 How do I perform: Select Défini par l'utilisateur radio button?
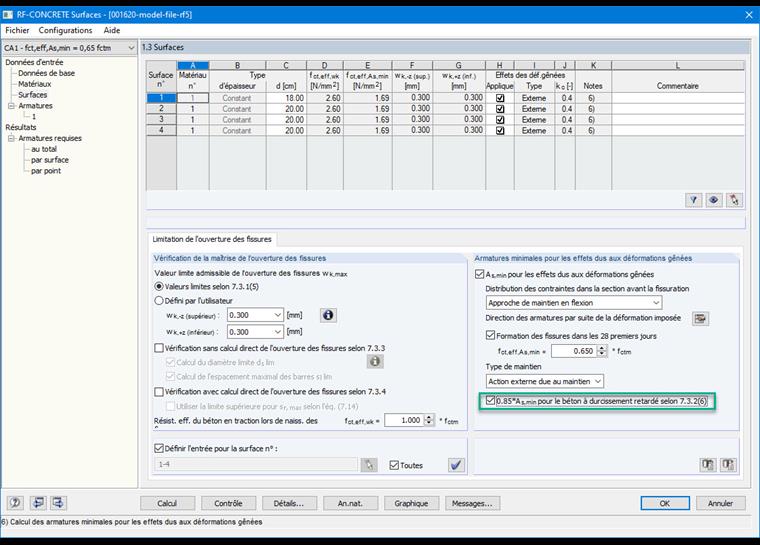point(158,301)
